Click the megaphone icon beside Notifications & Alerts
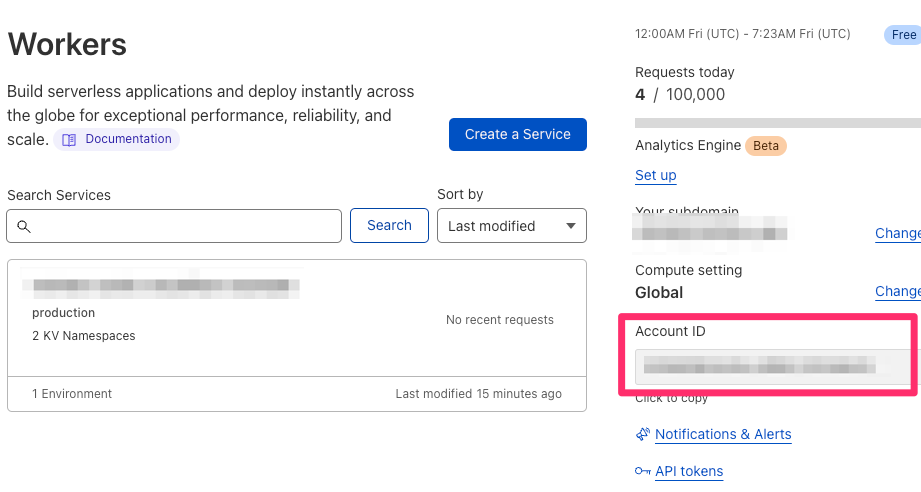 (x=643, y=434)
